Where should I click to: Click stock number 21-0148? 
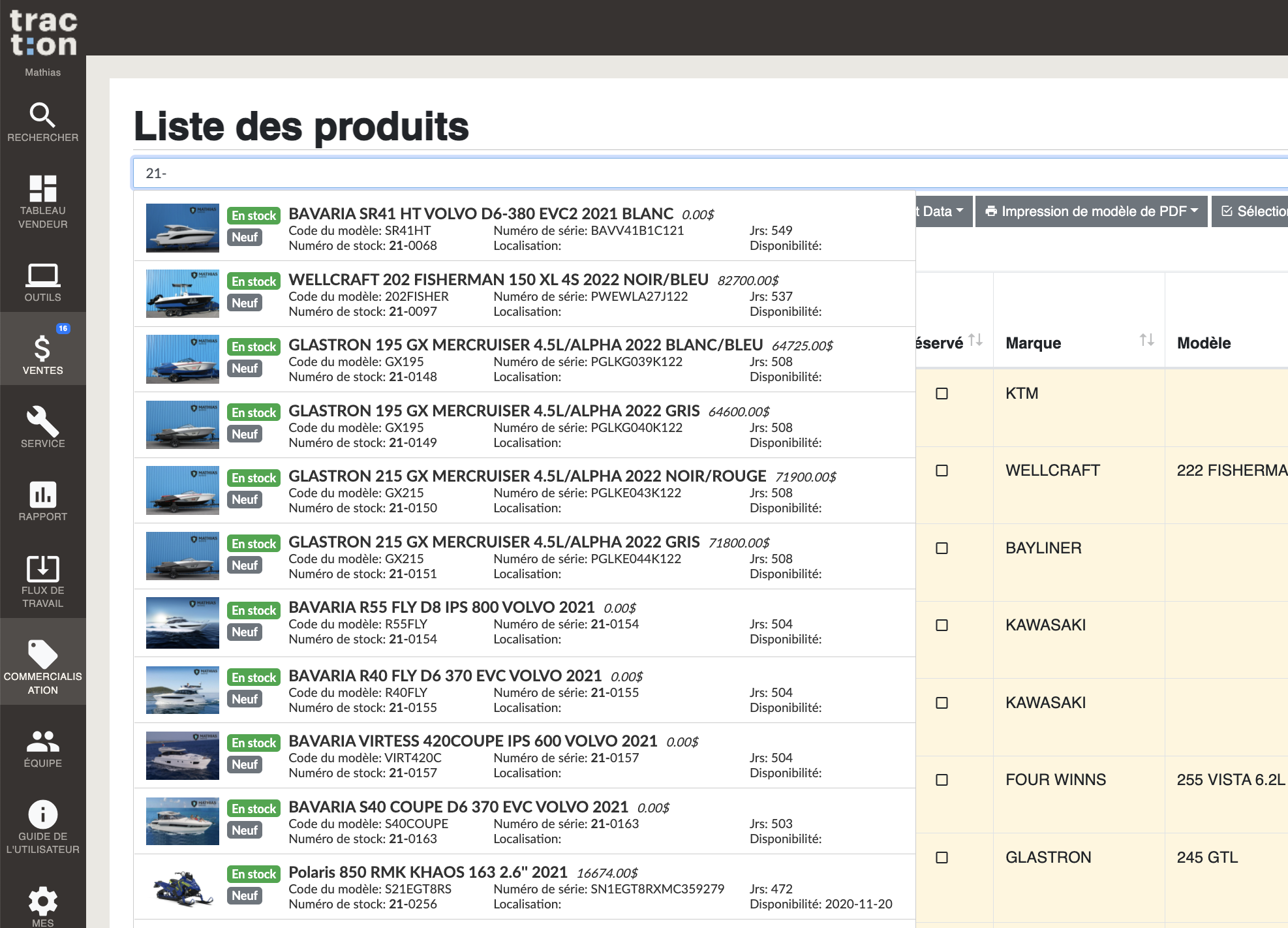413,377
